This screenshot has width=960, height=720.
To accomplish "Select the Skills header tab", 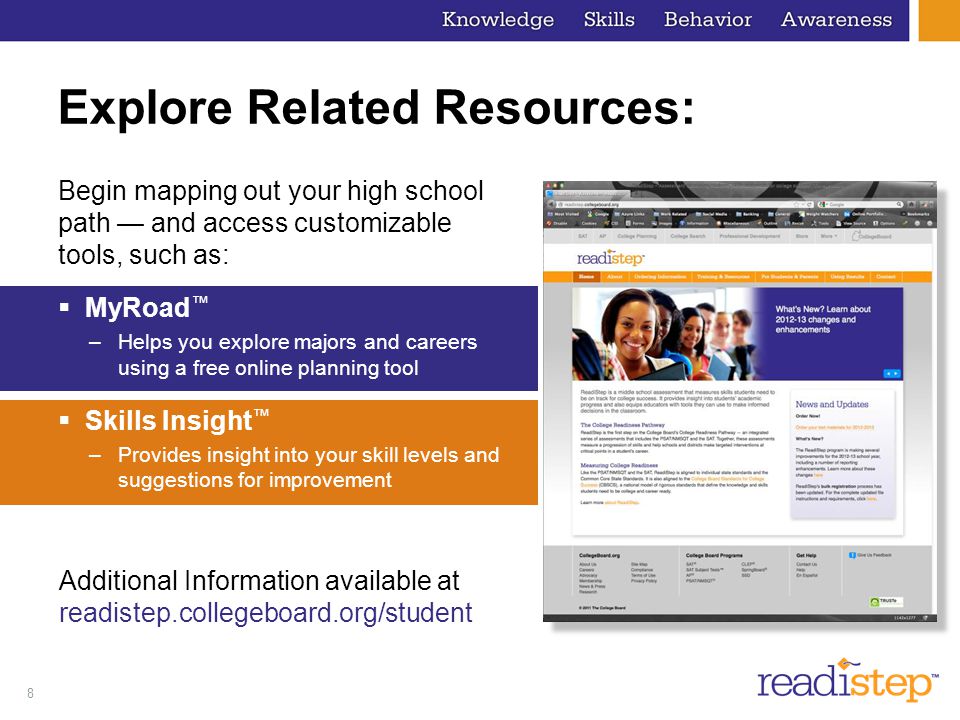I will 609,20.
